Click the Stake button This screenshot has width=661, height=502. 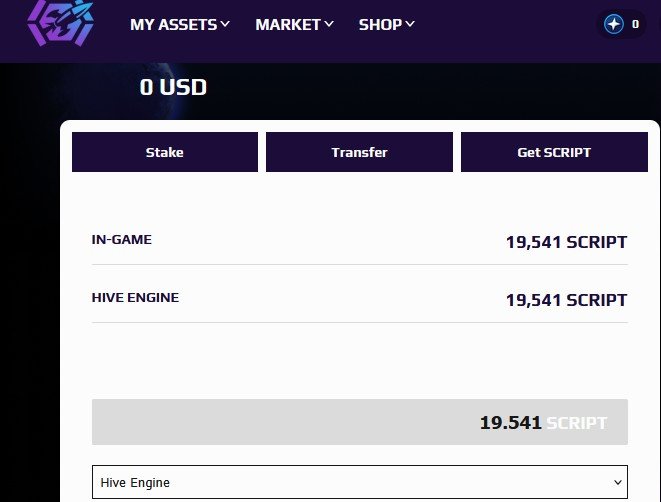(165, 152)
